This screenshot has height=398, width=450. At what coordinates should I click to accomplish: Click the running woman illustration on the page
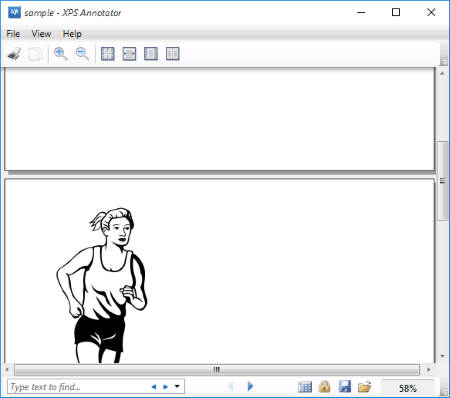click(x=102, y=285)
